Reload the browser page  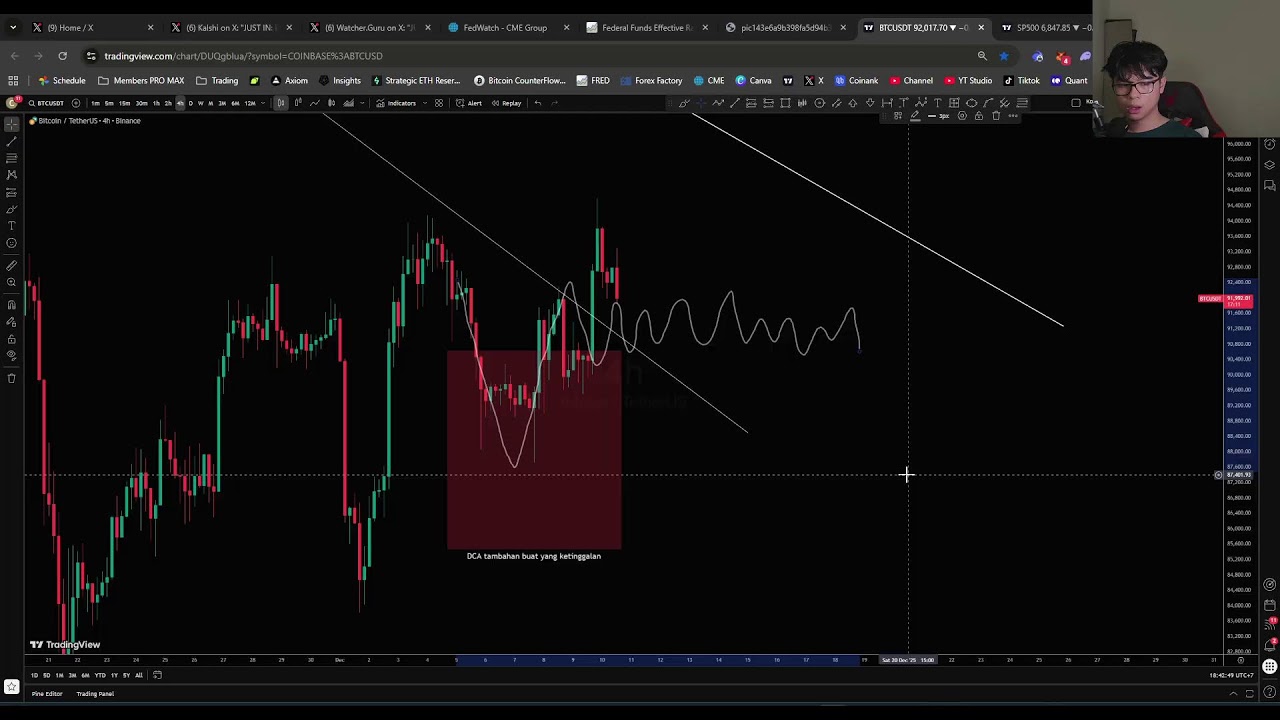click(62, 56)
